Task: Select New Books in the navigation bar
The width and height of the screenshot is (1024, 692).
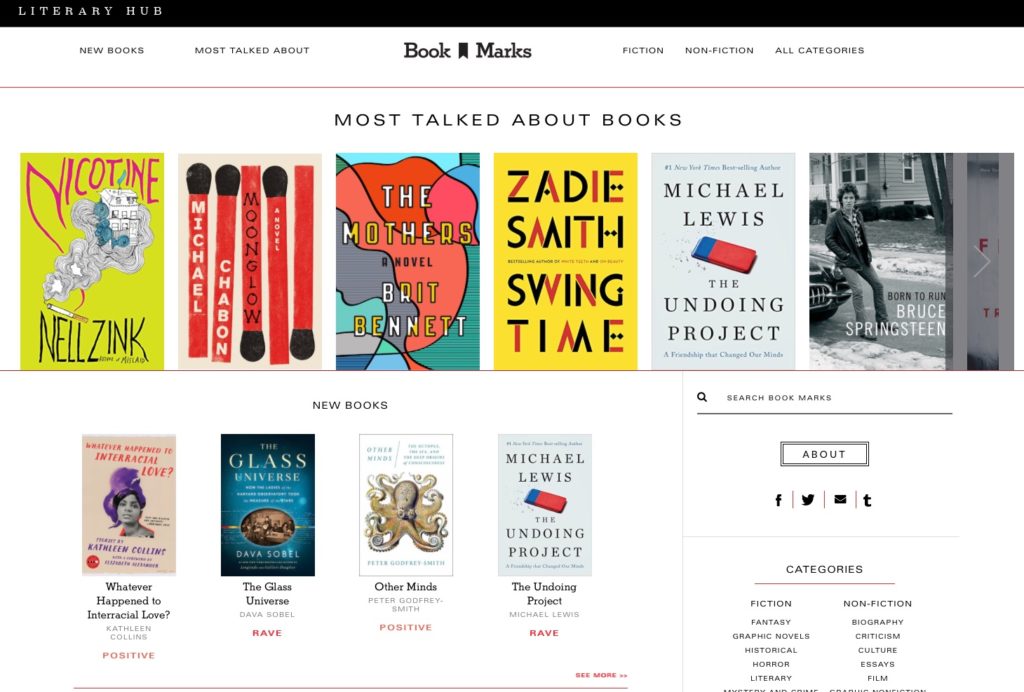Action: [109, 49]
